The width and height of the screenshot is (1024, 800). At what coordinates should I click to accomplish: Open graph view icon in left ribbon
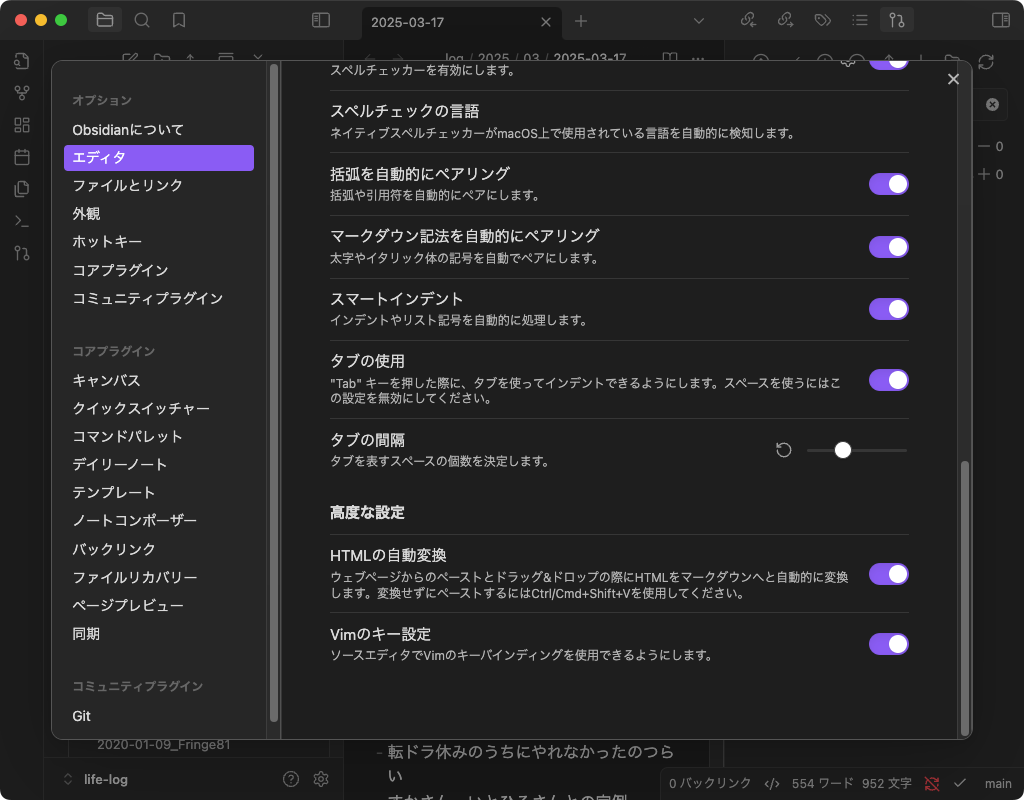click(22, 93)
